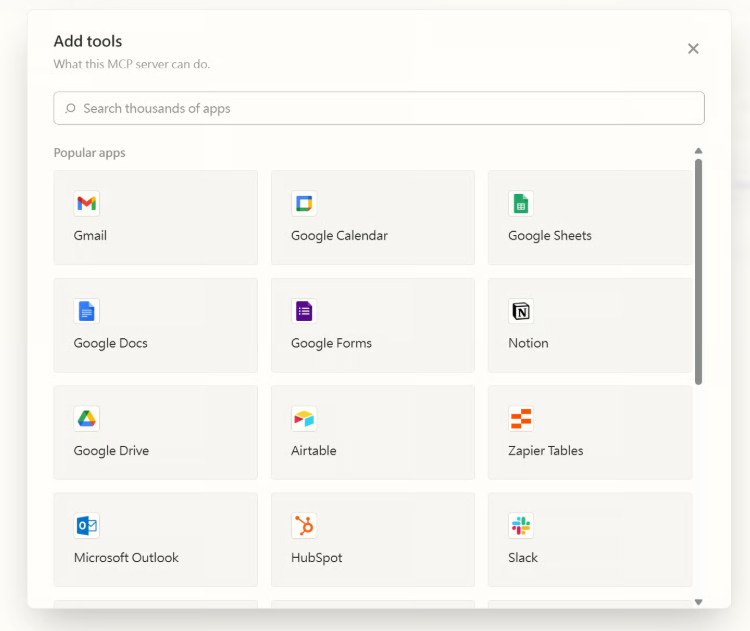Pick the Microsoft Outlook icon
Screen dimensions: 750x631
tap(87, 526)
